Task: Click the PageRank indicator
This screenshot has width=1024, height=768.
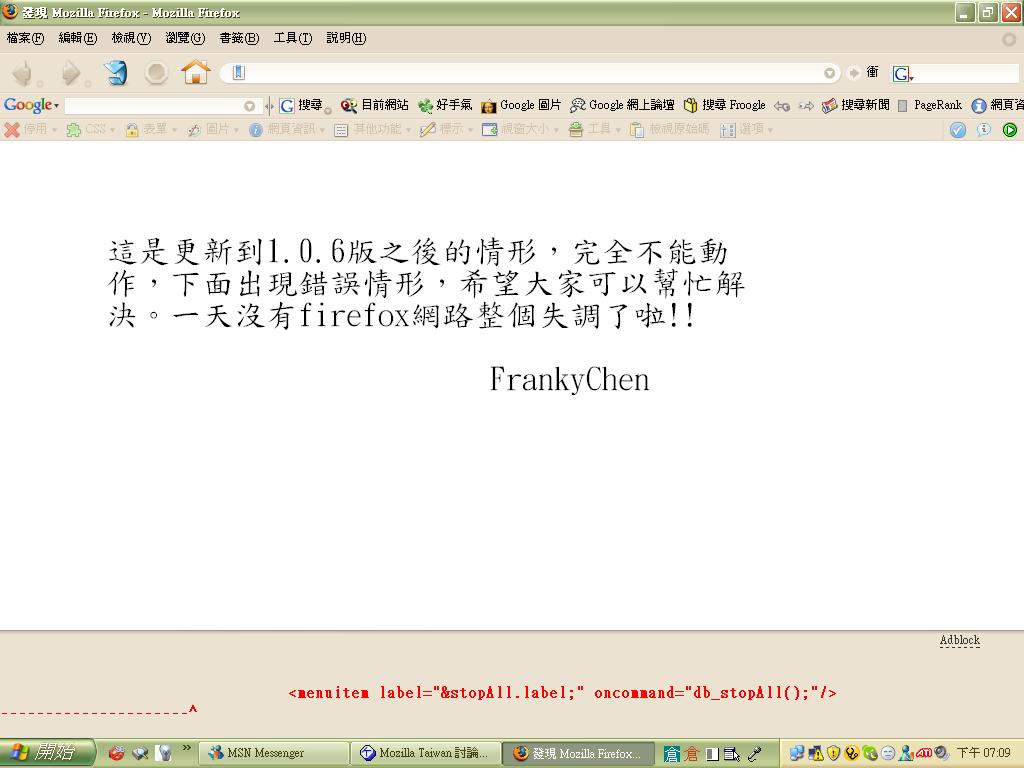Action: [x=930, y=105]
